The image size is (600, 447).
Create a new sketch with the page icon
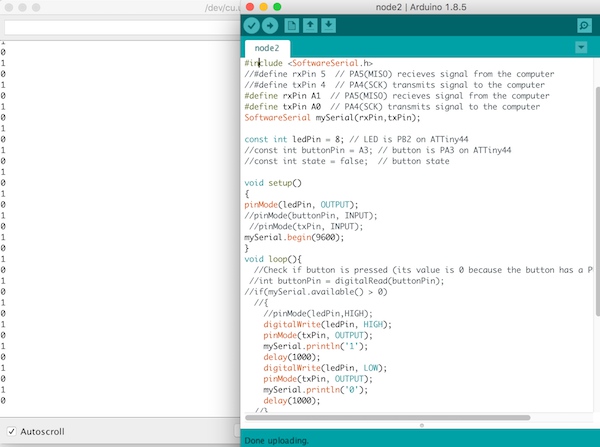292,26
